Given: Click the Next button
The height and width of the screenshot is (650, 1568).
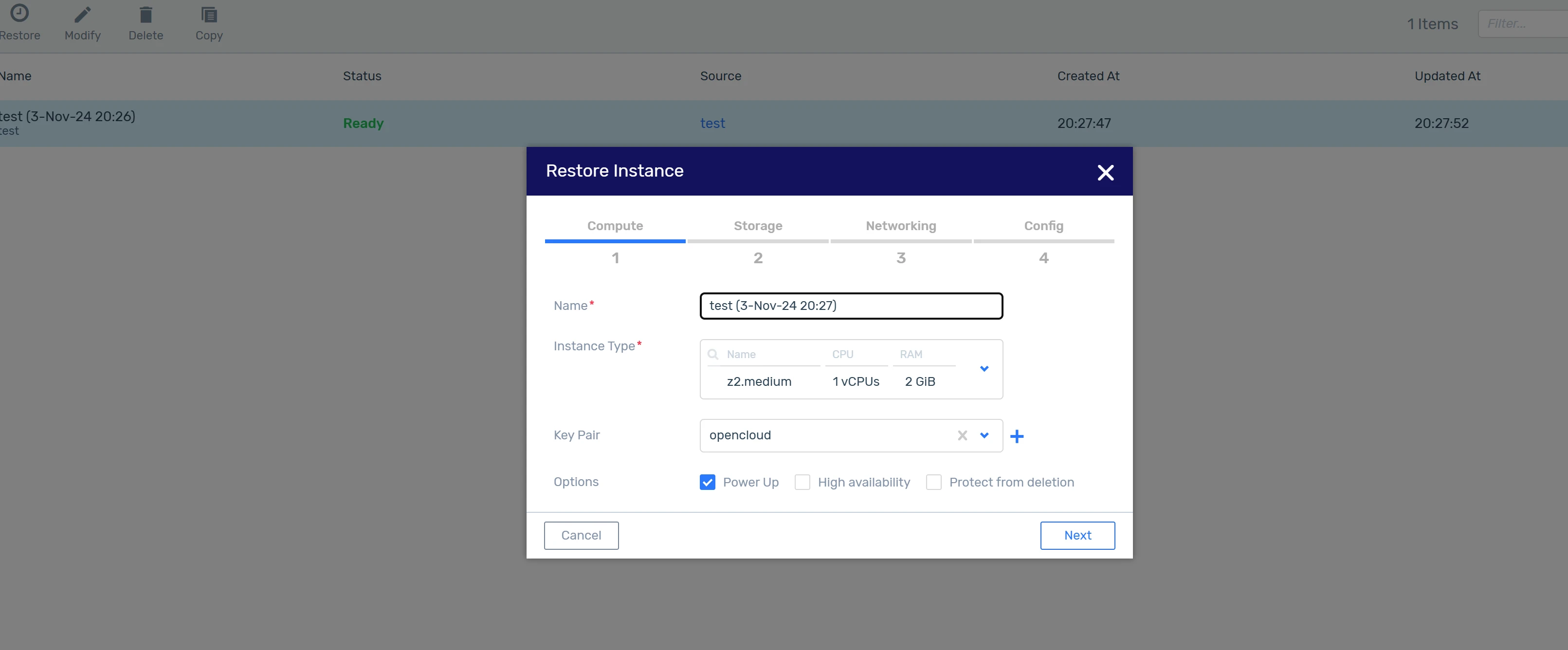Looking at the screenshot, I should pyautogui.click(x=1077, y=535).
